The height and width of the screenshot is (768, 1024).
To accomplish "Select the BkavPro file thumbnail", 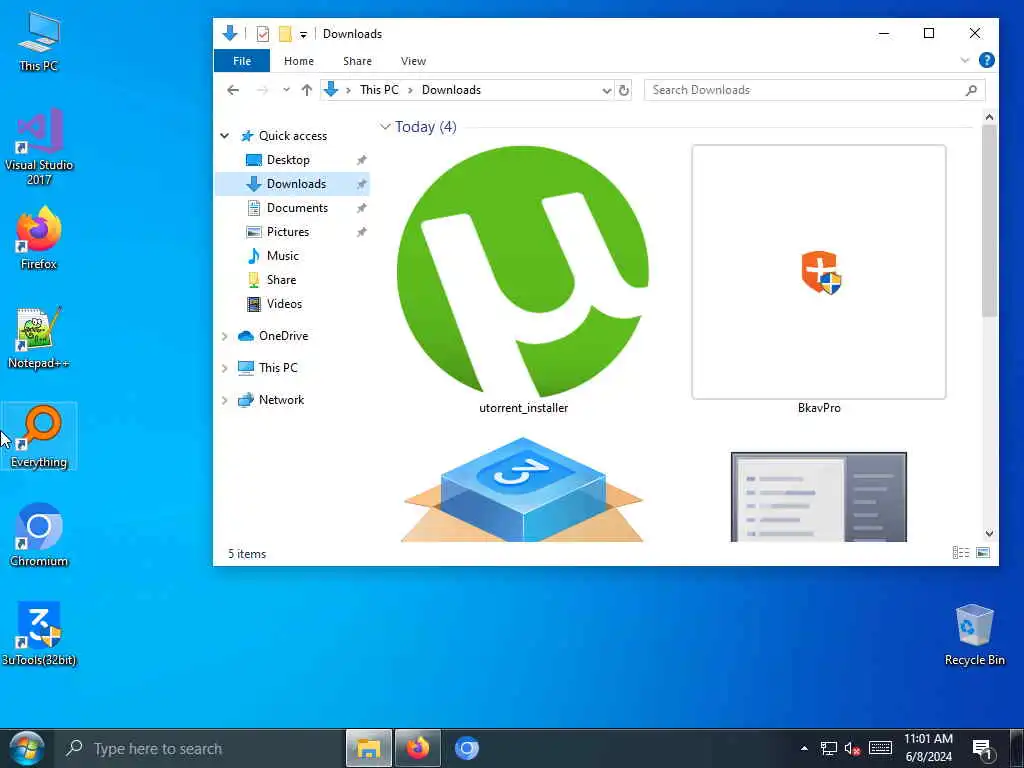I will [819, 272].
